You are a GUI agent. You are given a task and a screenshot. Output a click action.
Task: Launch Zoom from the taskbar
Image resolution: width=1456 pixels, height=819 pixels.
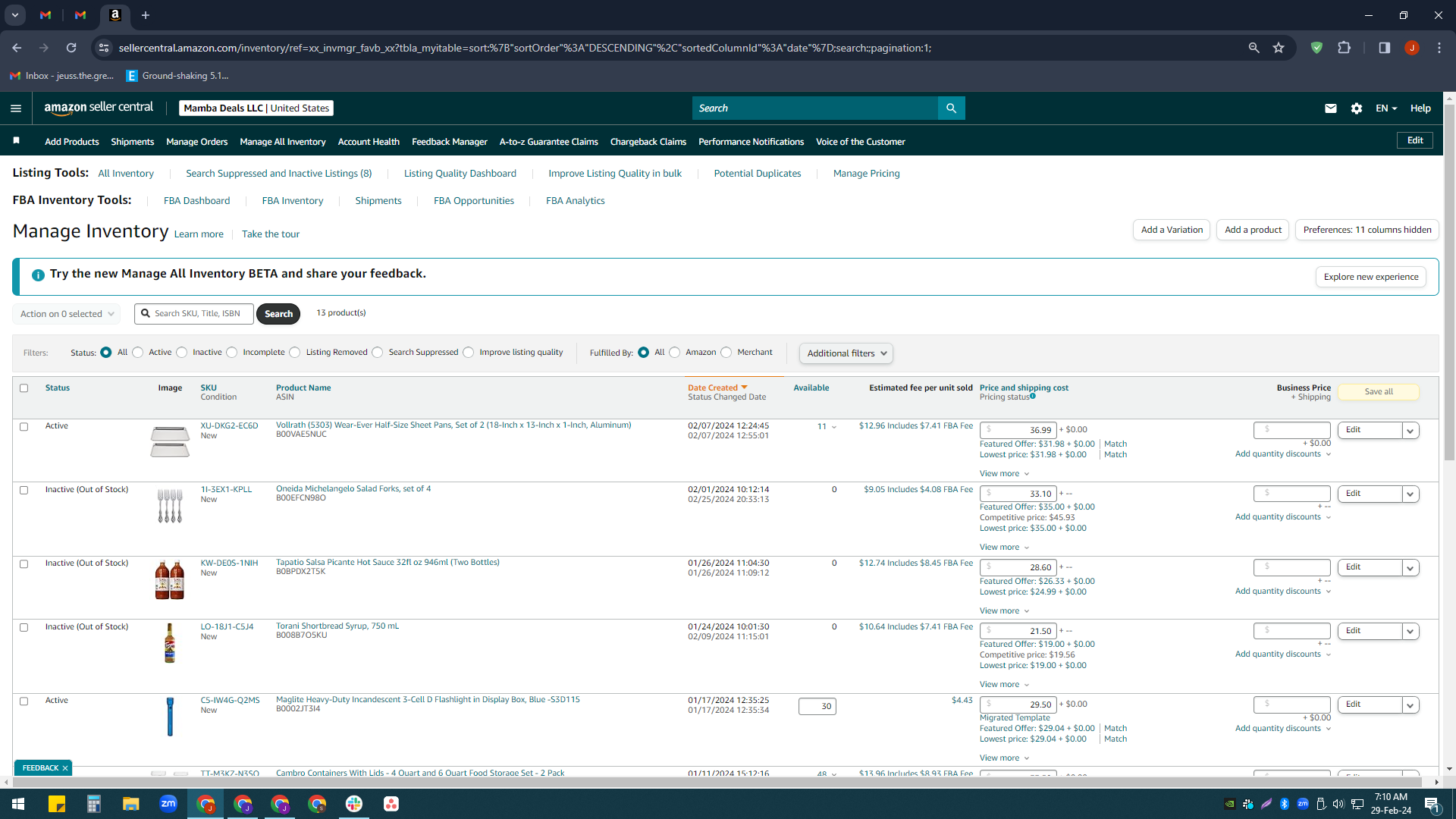pyautogui.click(x=168, y=804)
